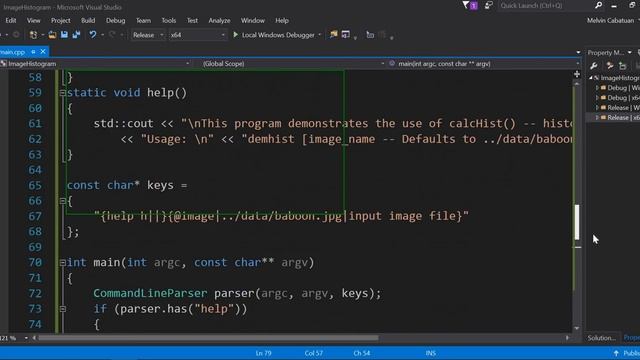
Task: Open the Undo history dropdown arrow
Action: [102, 35]
